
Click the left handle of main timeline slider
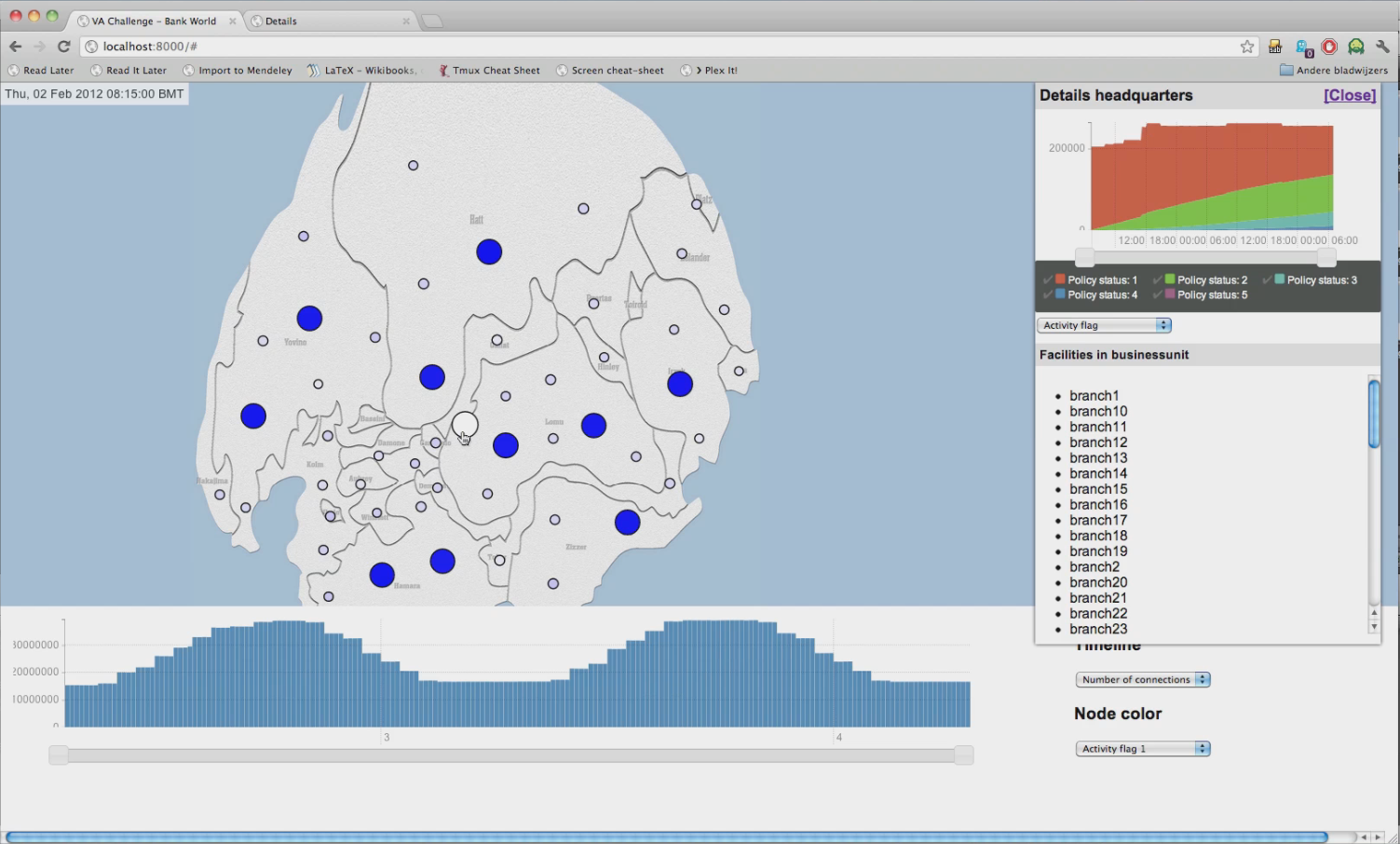coord(59,756)
